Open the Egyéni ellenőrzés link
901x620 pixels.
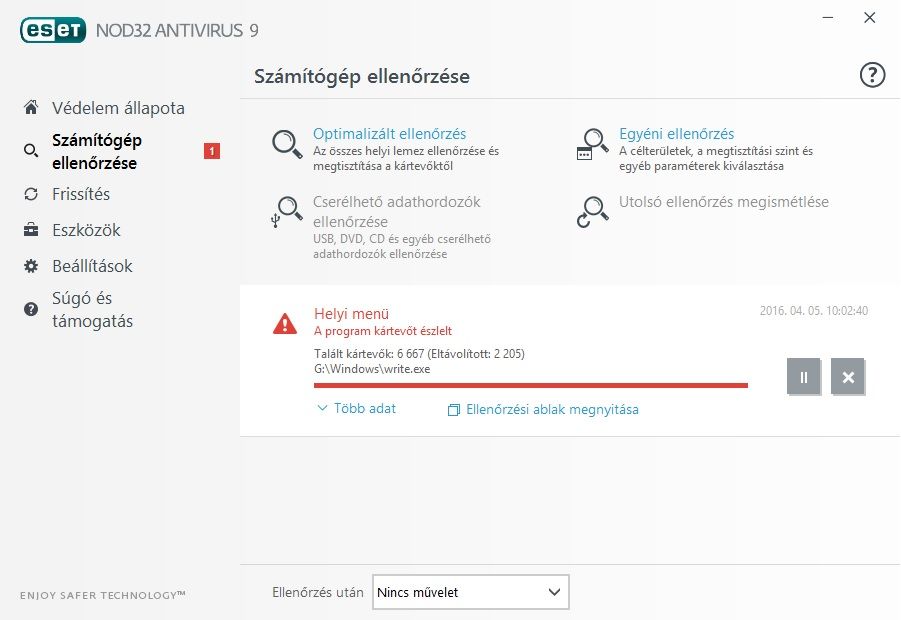click(x=676, y=133)
